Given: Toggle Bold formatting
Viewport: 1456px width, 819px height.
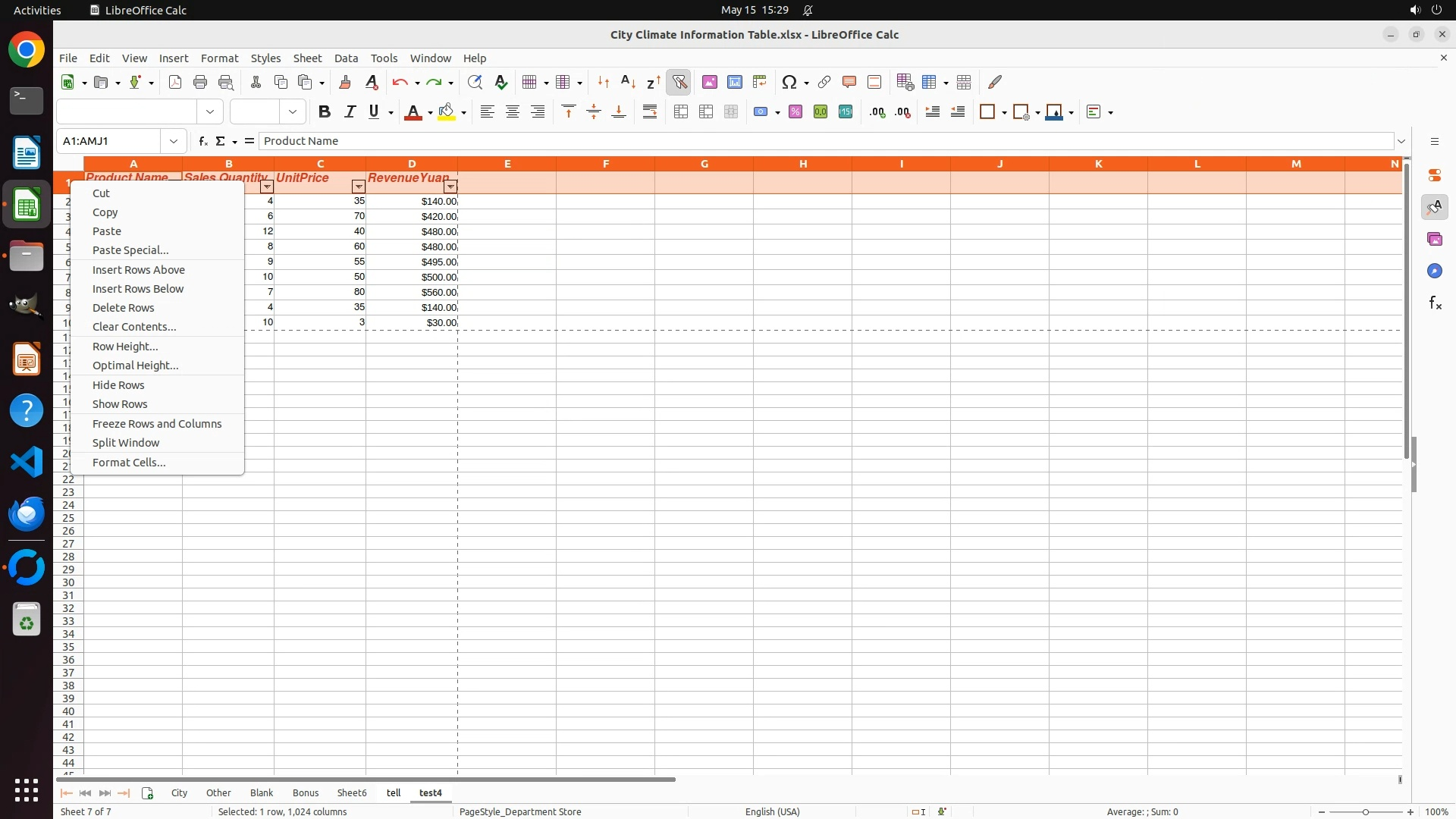Looking at the screenshot, I should (x=325, y=112).
